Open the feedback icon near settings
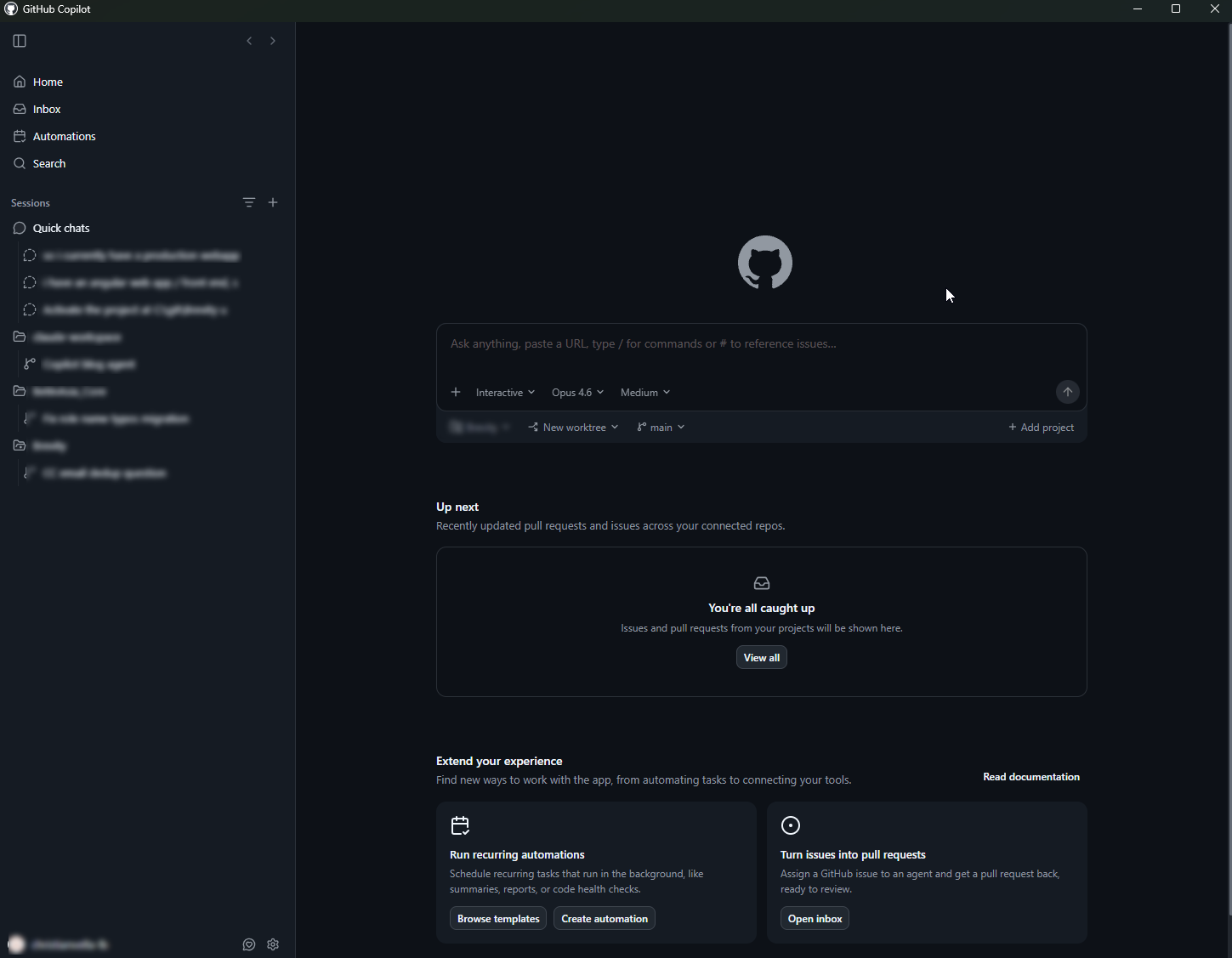This screenshot has height=958, width=1232. (249, 944)
